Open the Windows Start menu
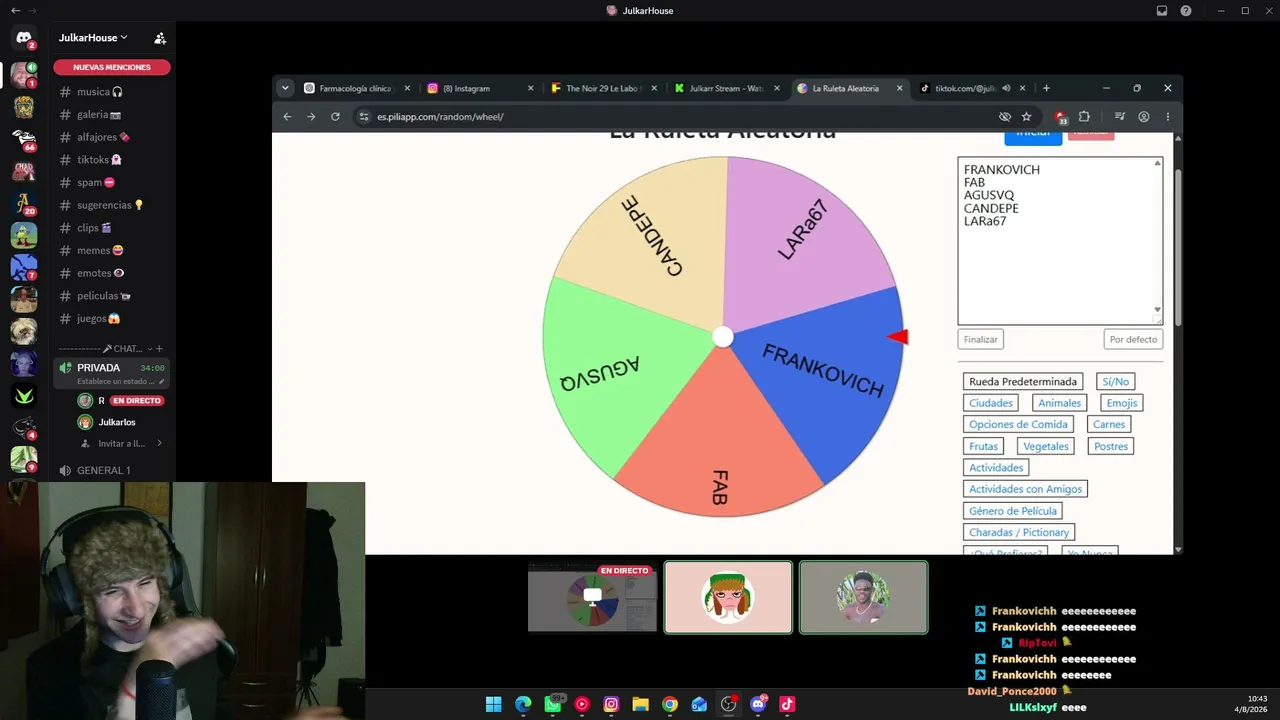The width and height of the screenshot is (1280, 720). (493, 704)
